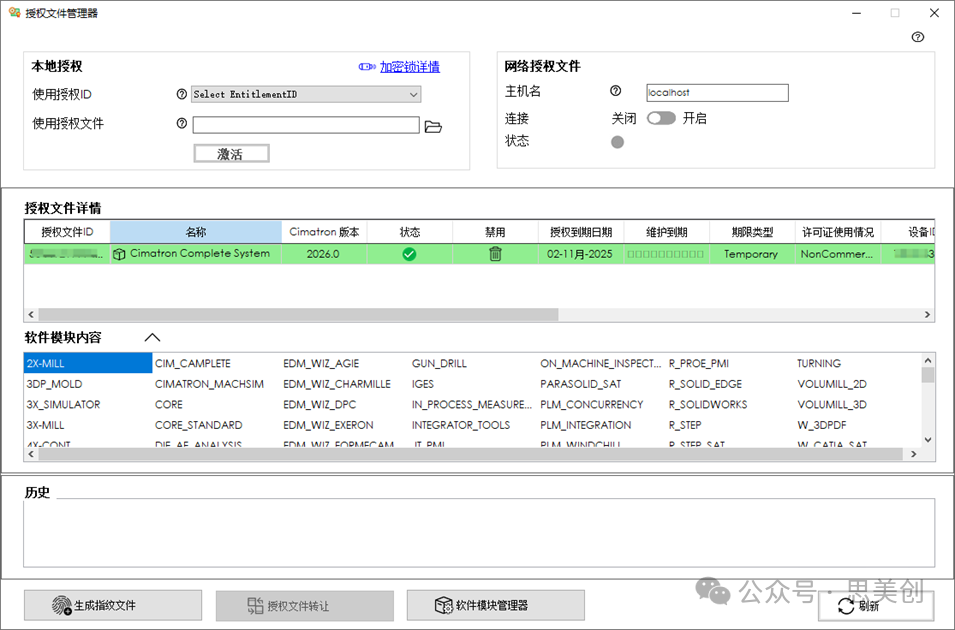Click app icon in title bar
The height and width of the screenshot is (630, 955).
coord(14,12)
